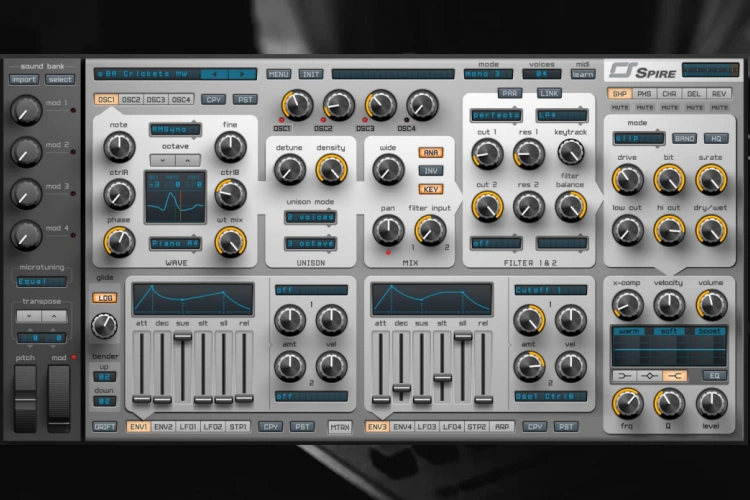This screenshot has width=750, height=500.
Task: Open the clip shaper mode dropdown
Action: 639,138
